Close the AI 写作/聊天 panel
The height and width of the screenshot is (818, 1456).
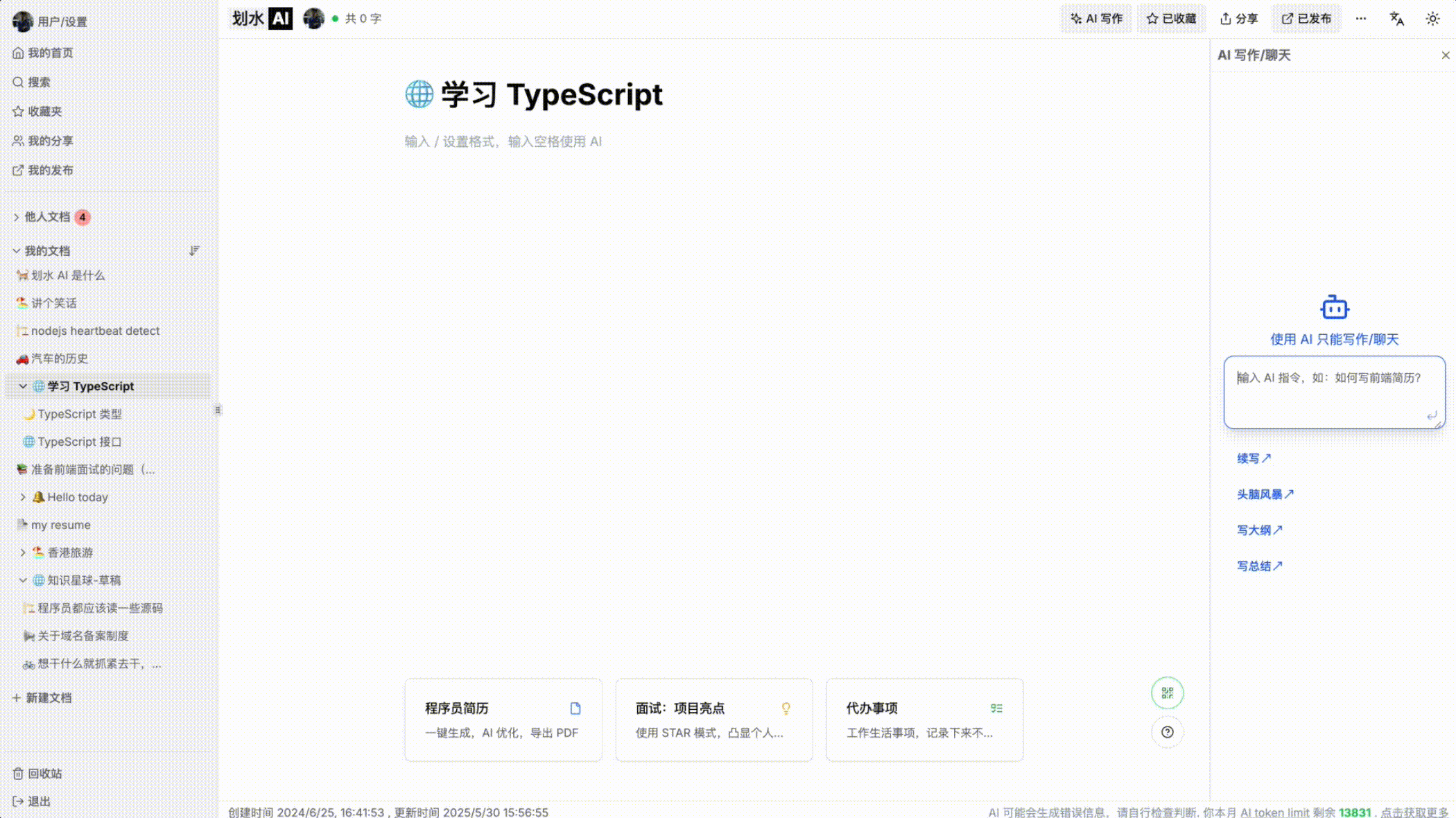pyautogui.click(x=1445, y=55)
